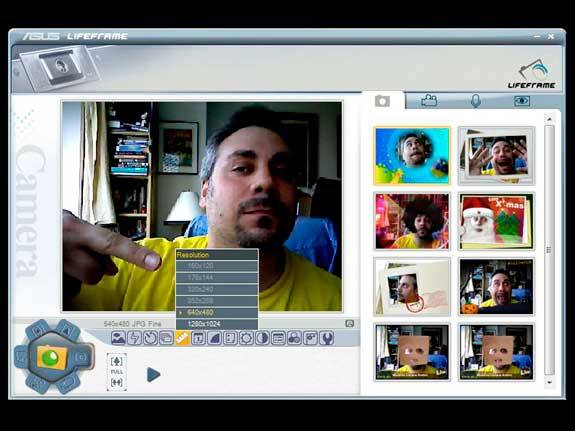Image resolution: width=575 pixels, height=431 pixels.
Task: Click the half-circle contrast icon
Action: [262, 338]
